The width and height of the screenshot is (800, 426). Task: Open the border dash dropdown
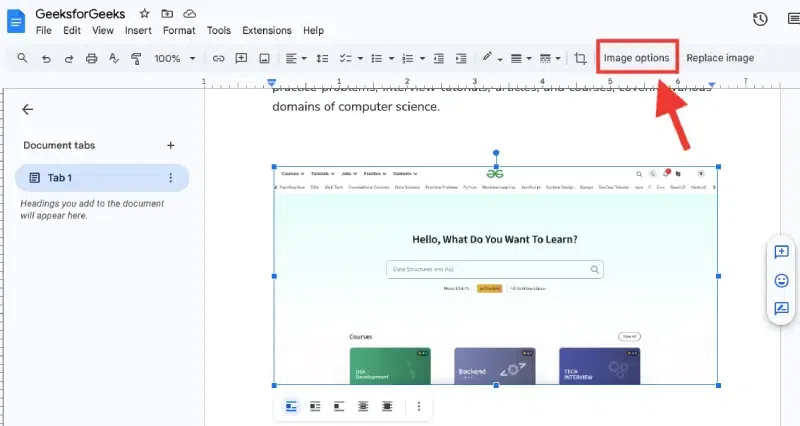coord(550,58)
